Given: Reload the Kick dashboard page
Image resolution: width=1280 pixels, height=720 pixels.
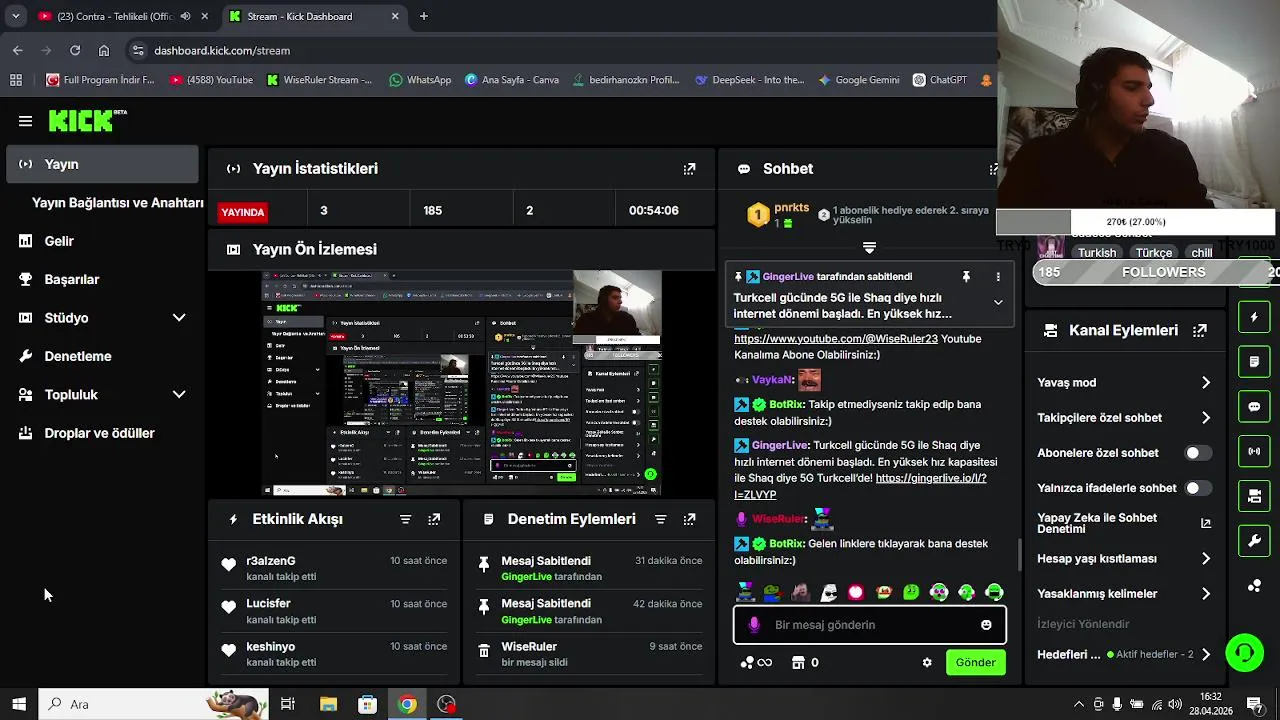Looking at the screenshot, I should 75,50.
